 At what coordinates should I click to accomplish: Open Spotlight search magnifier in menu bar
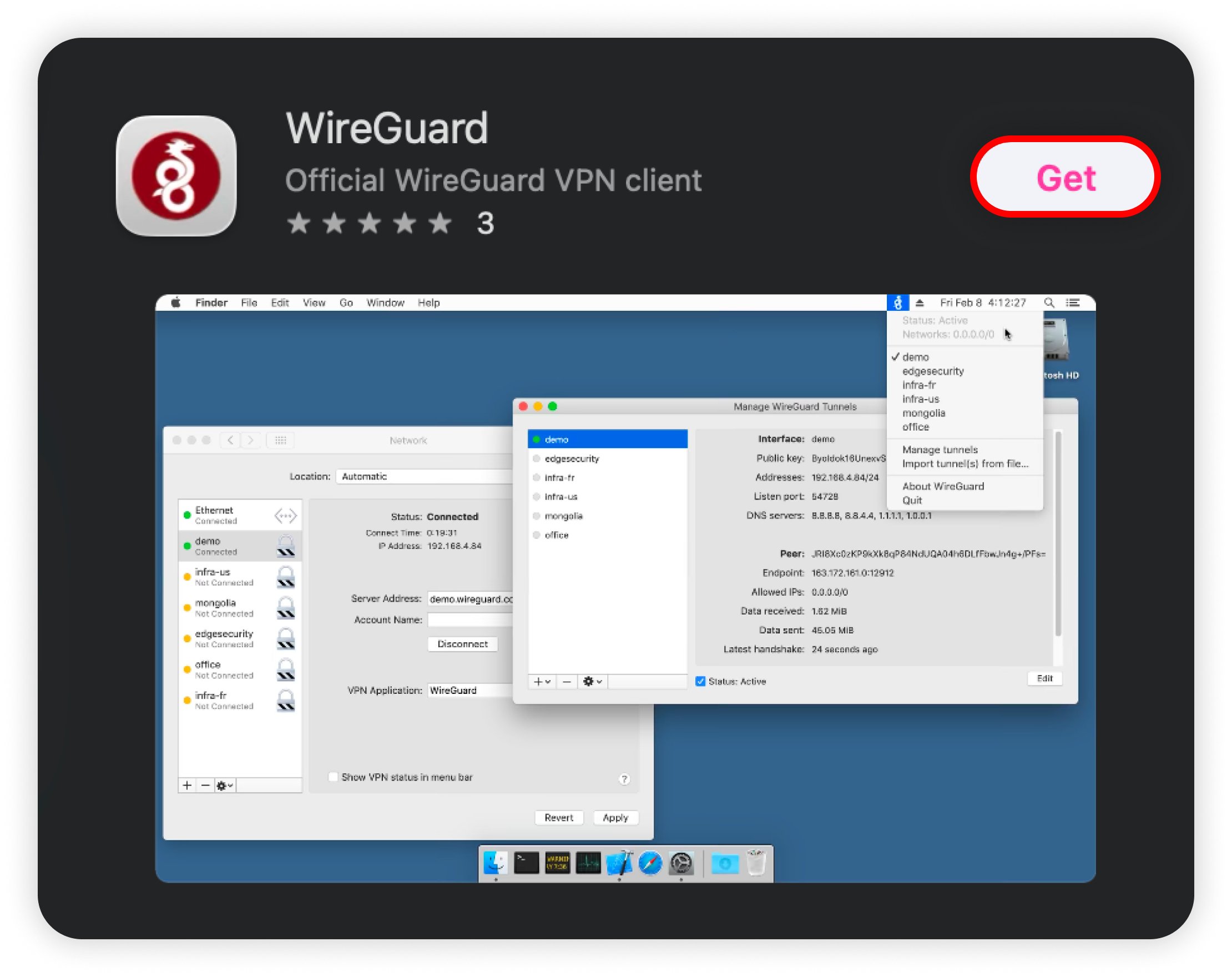[x=1048, y=303]
